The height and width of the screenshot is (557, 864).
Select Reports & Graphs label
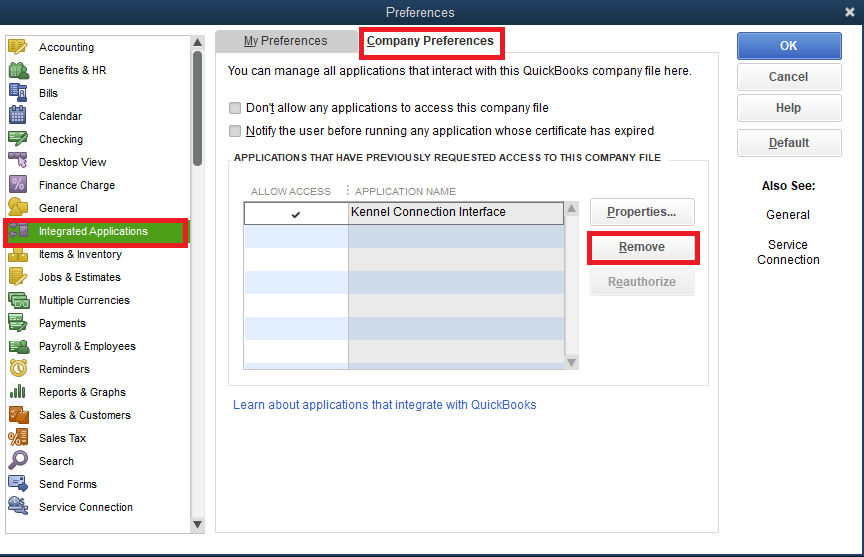tap(82, 392)
